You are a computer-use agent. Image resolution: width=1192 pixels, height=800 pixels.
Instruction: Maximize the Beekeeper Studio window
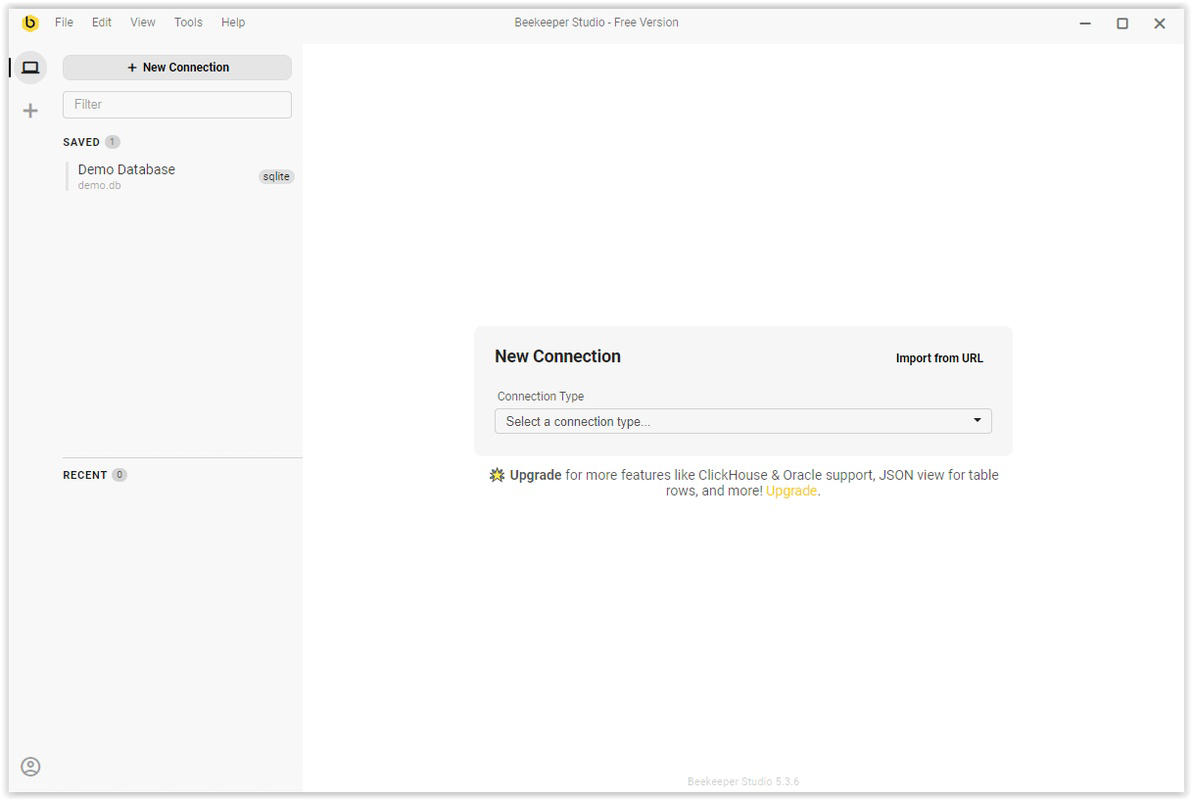click(x=1122, y=24)
